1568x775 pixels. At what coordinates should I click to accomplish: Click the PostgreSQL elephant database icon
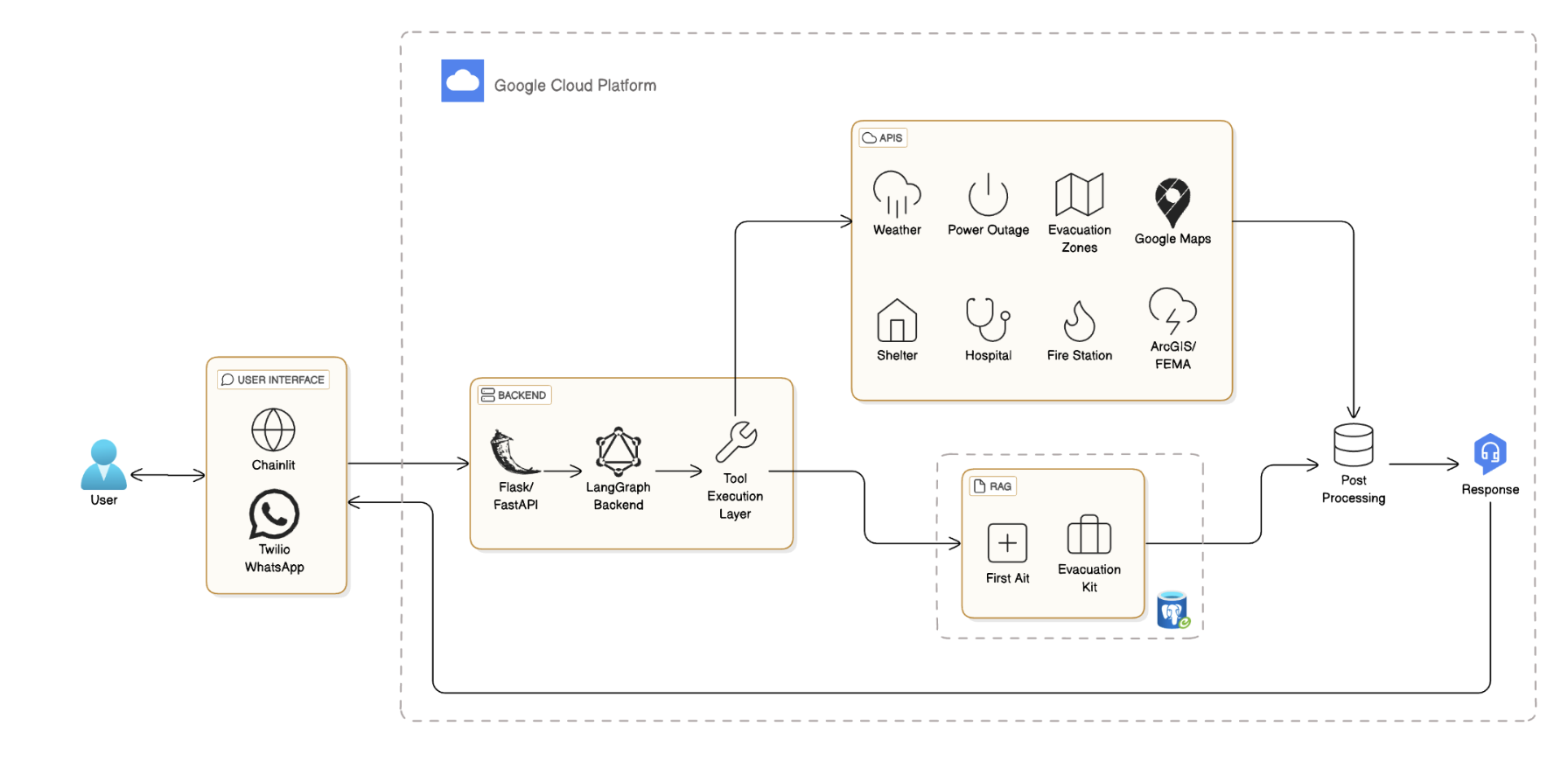1173,610
